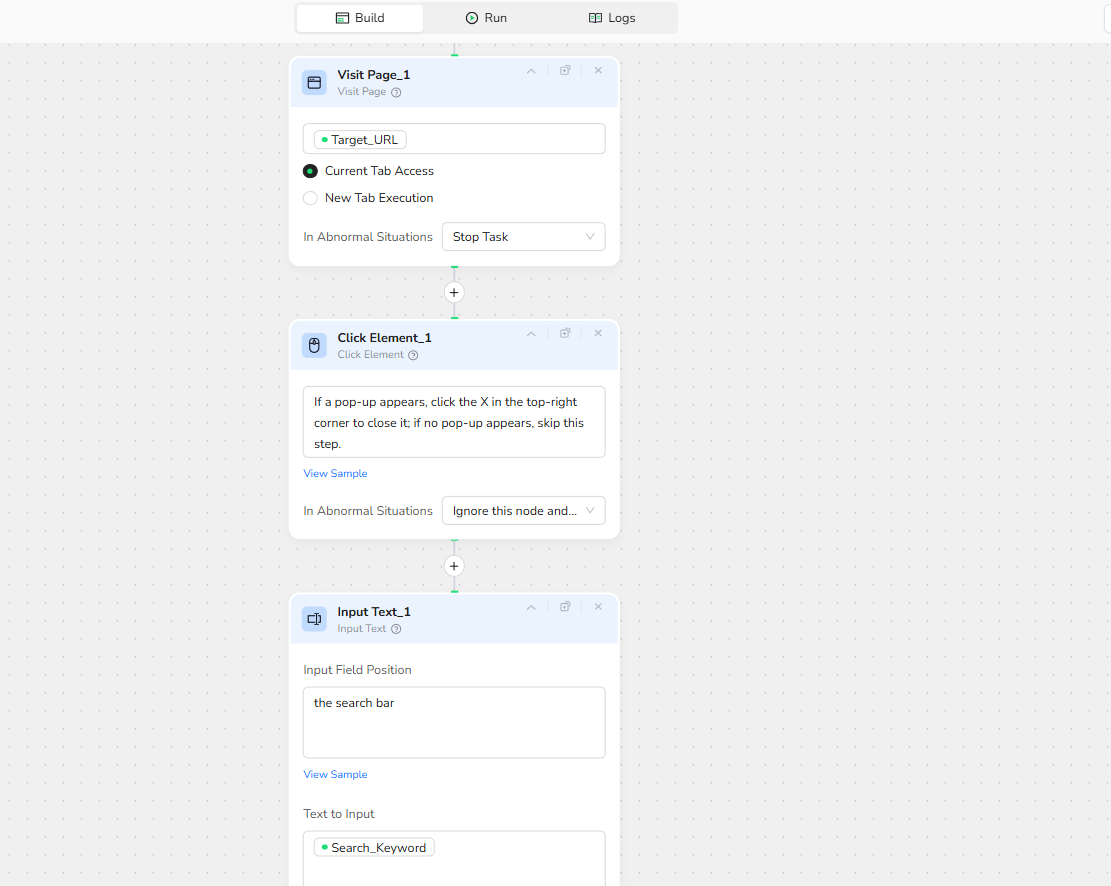The height and width of the screenshot is (886, 1111).
Task: Add a node below Visit Page_1
Action: click(454, 293)
